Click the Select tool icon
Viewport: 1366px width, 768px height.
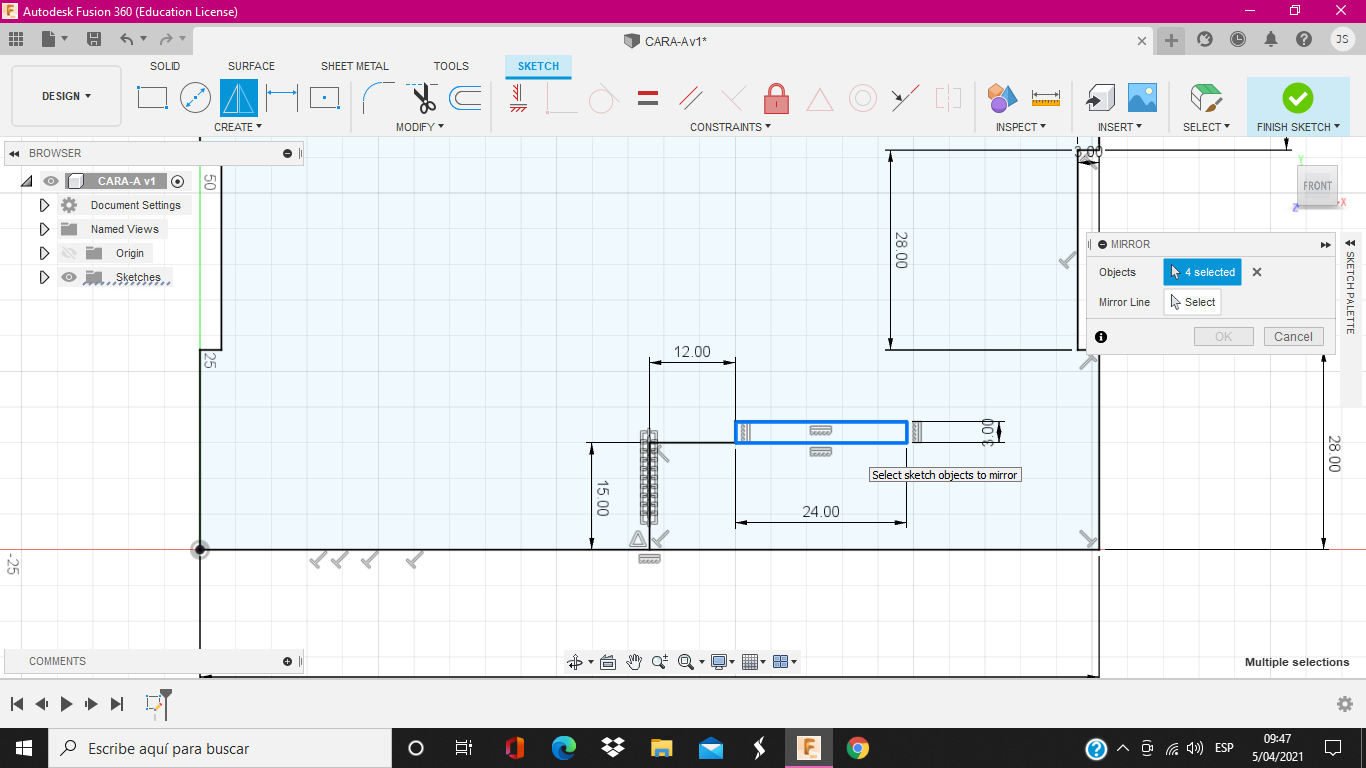(x=1206, y=98)
